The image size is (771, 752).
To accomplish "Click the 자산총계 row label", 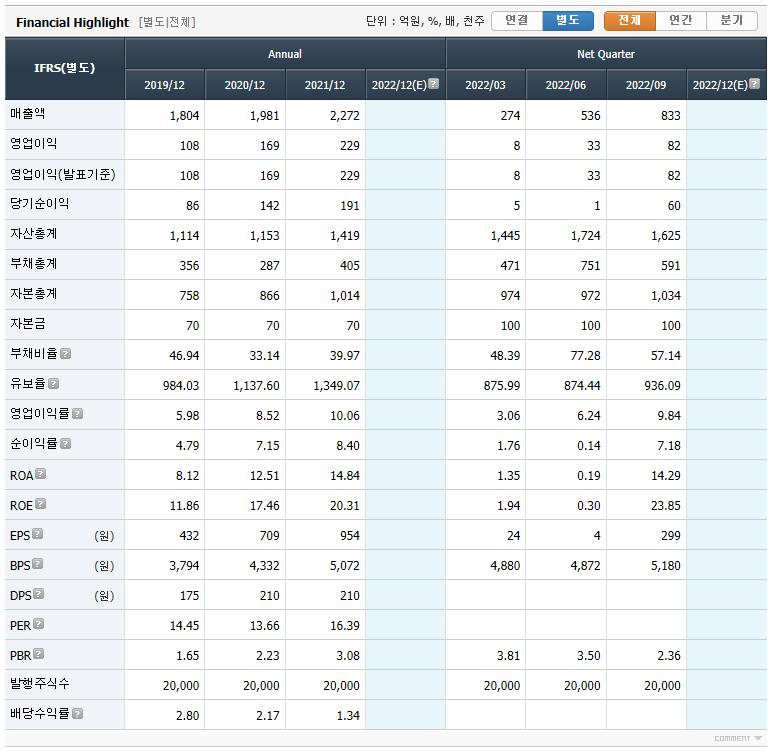I will pyautogui.click(x=33, y=234).
